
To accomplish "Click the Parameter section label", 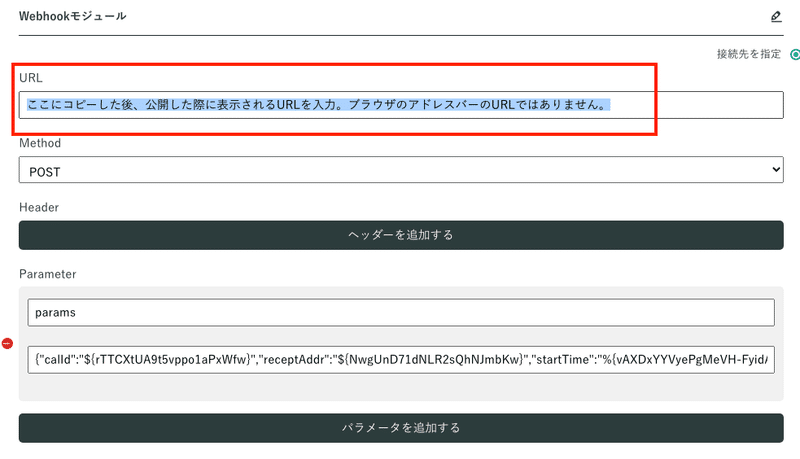I will tap(47, 274).
